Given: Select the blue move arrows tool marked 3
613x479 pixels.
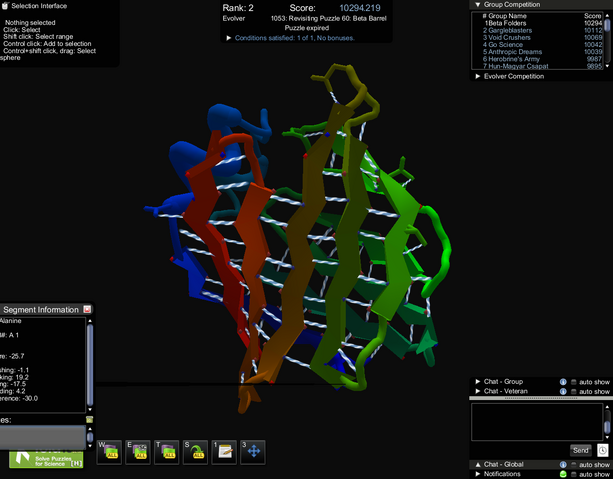Looking at the screenshot, I should 253,452.
